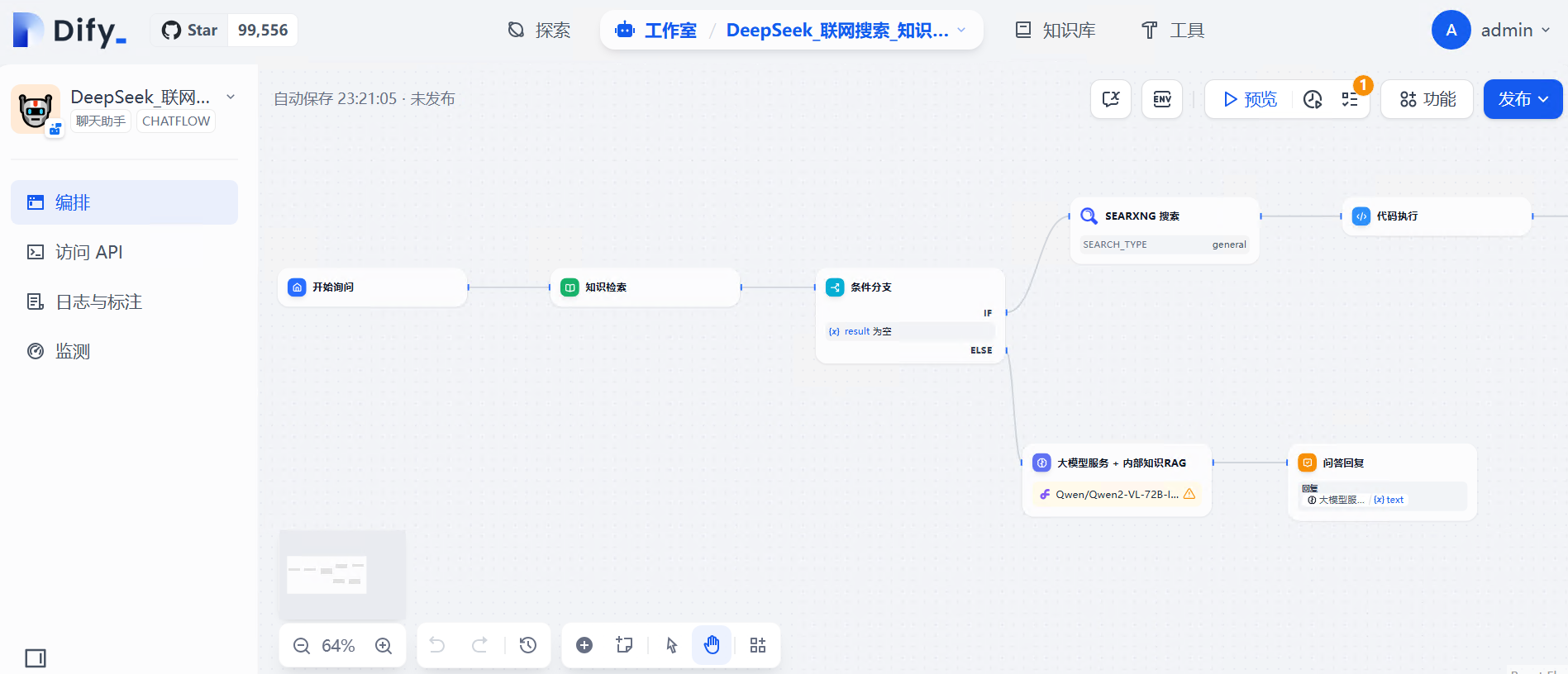Click the Qwen/Qwen2-VL-72B model label

point(1117,494)
